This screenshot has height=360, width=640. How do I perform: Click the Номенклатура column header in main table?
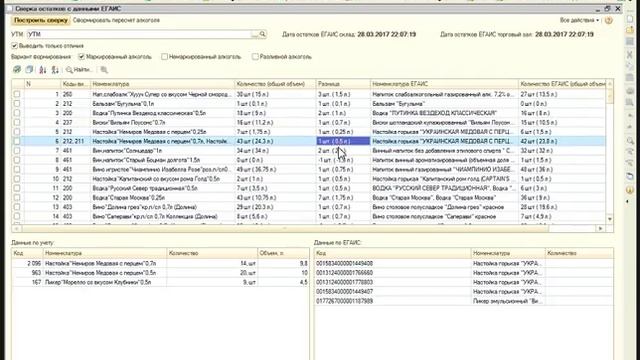pos(162,84)
